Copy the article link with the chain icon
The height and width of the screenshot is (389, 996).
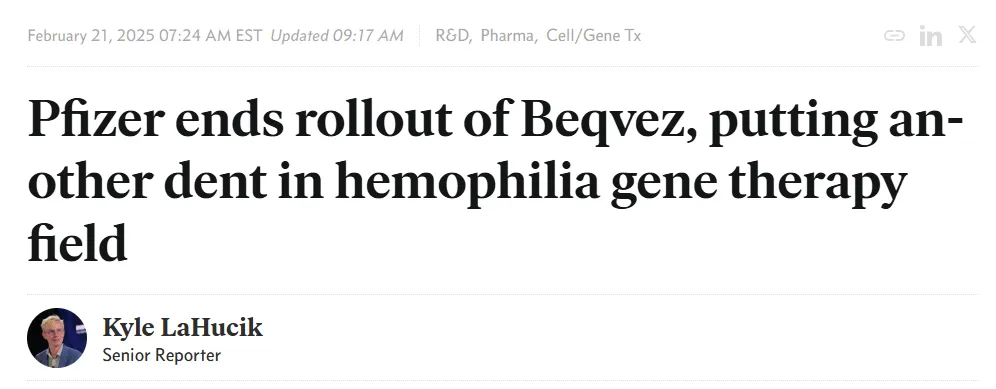pos(894,36)
